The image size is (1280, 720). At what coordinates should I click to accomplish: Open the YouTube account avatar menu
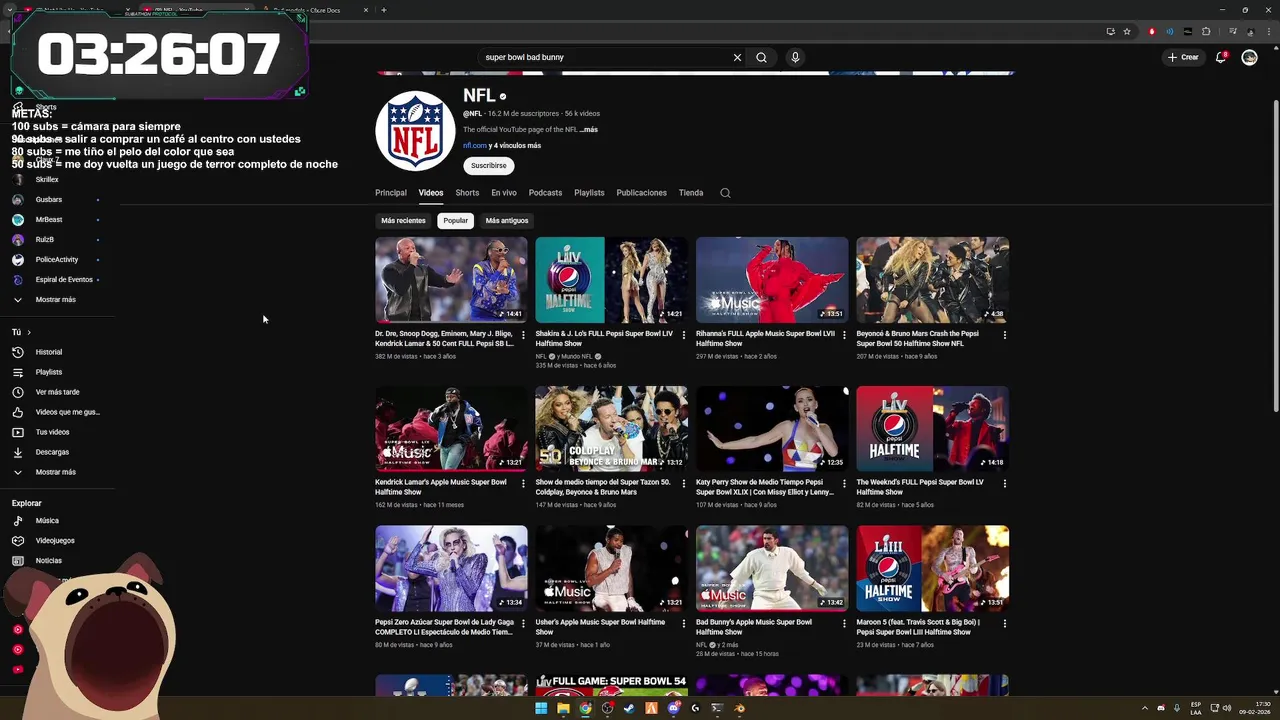[x=1249, y=57]
